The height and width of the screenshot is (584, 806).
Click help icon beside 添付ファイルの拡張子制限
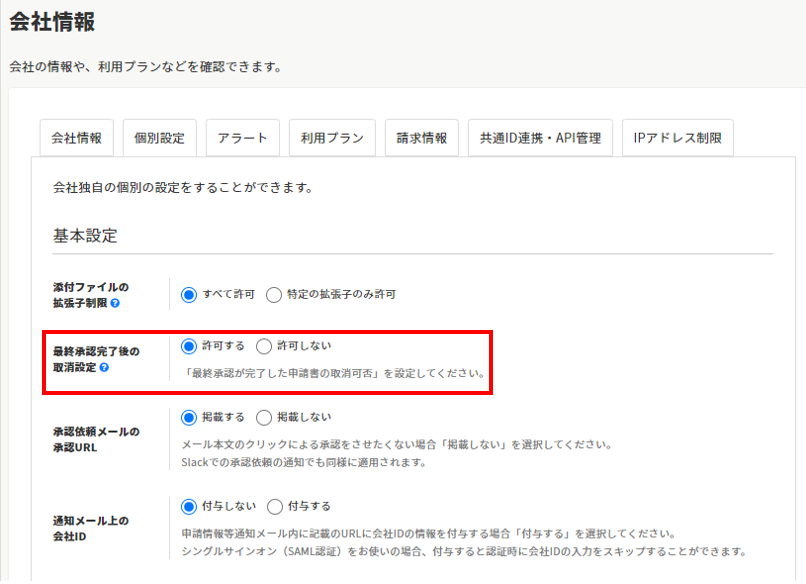point(116,303)
